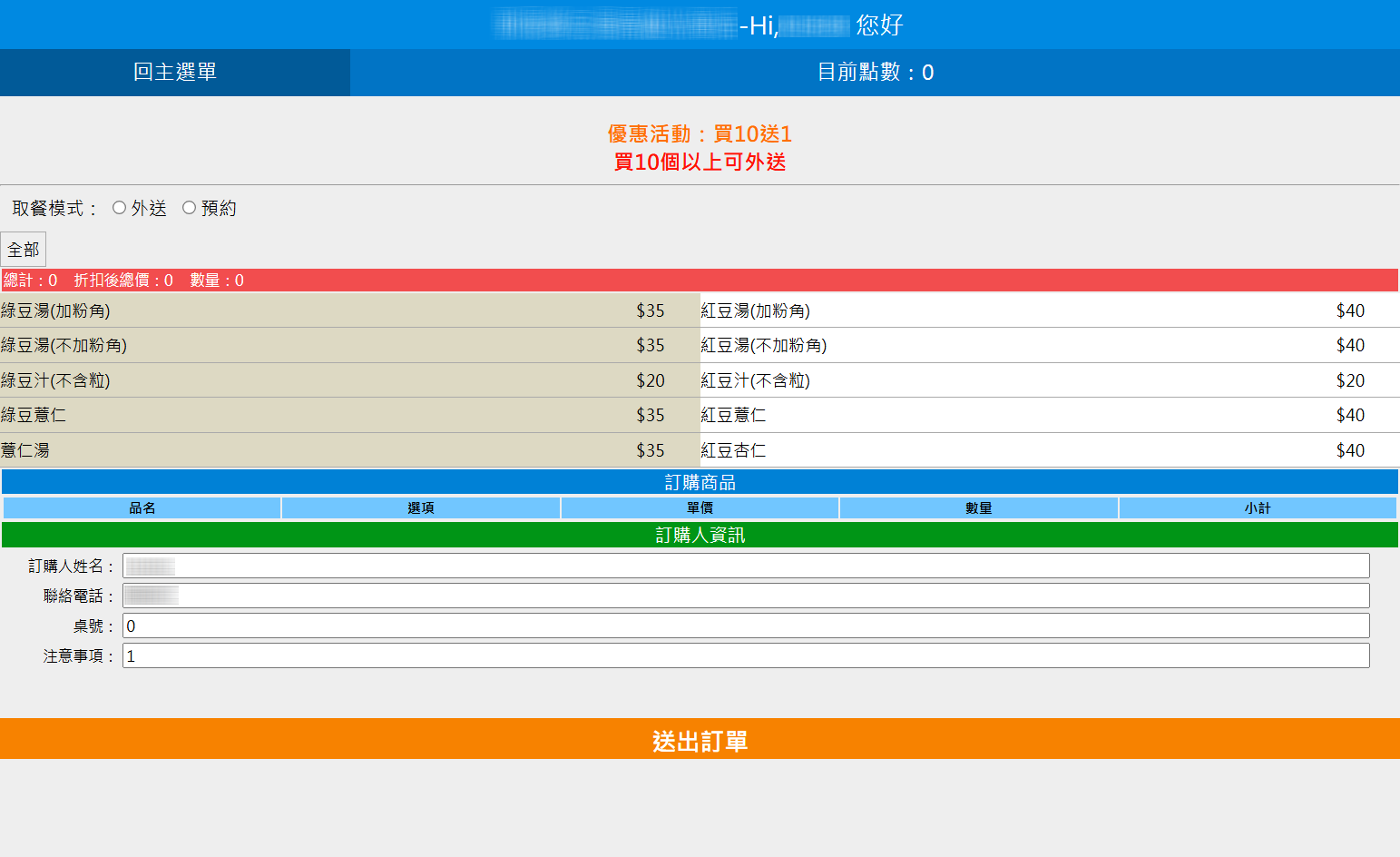Click the 訂購人姓名 input field

pyautogui.click(x=746, y=566)
